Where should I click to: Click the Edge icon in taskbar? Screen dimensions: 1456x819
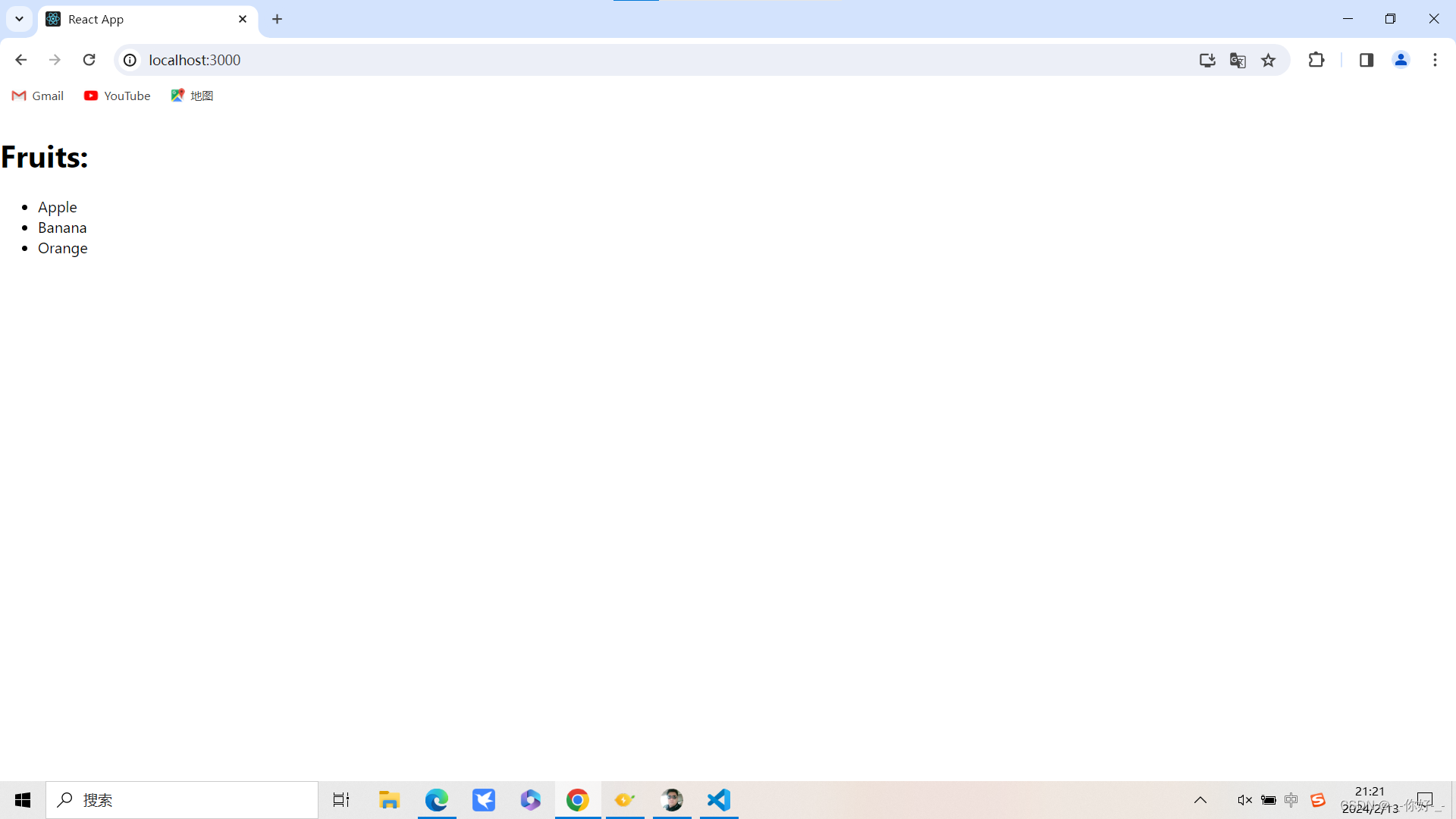[436, 799]
